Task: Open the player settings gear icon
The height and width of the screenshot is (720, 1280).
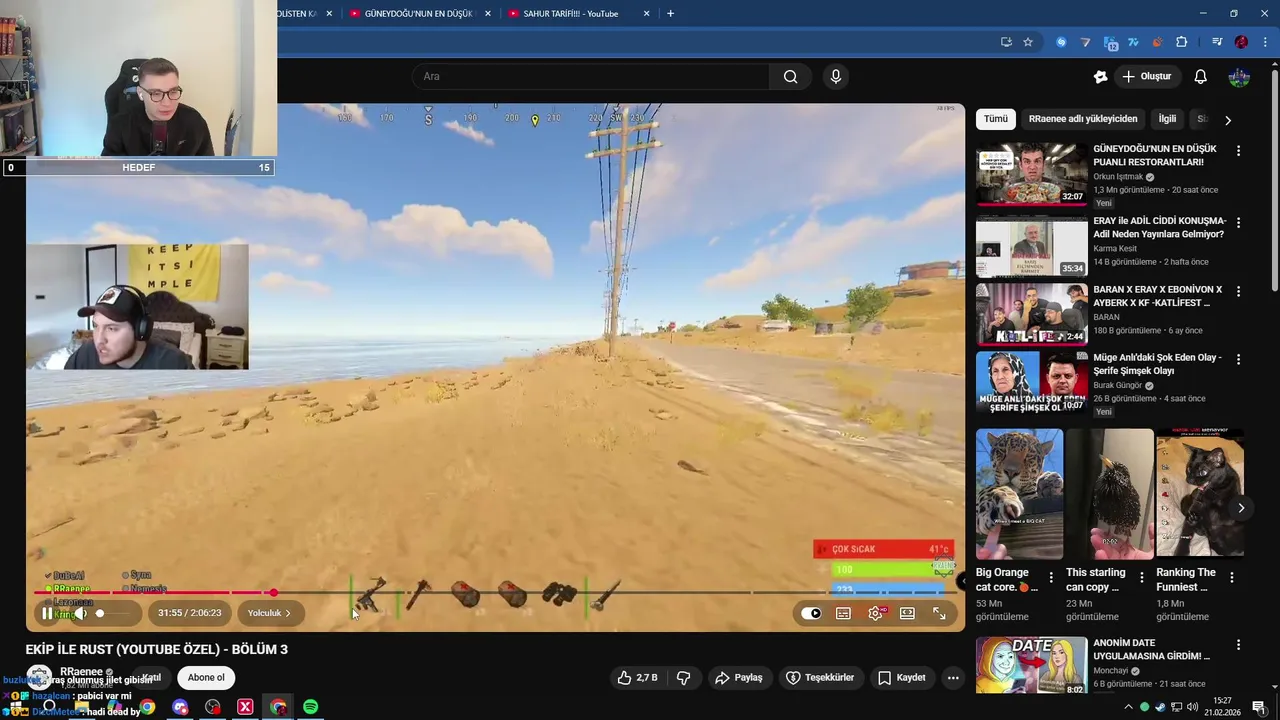Action: pos(876,613)
